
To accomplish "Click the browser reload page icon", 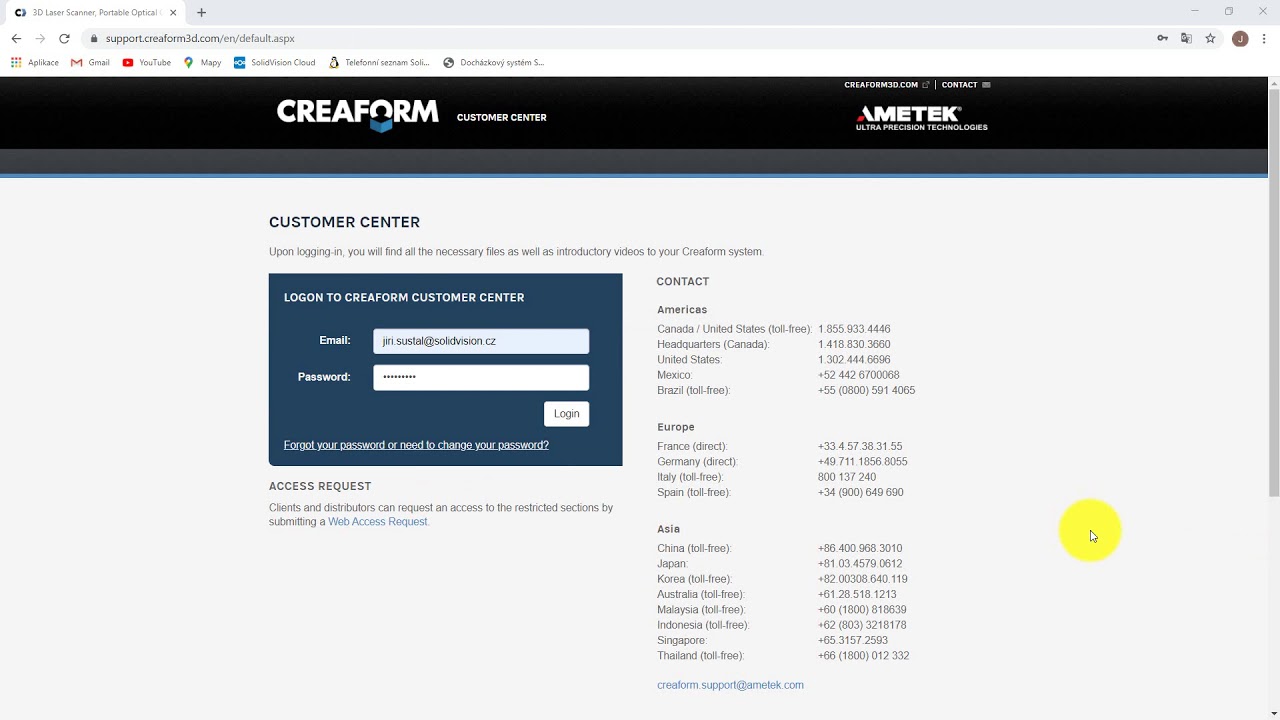I will (x=64, y=38).
